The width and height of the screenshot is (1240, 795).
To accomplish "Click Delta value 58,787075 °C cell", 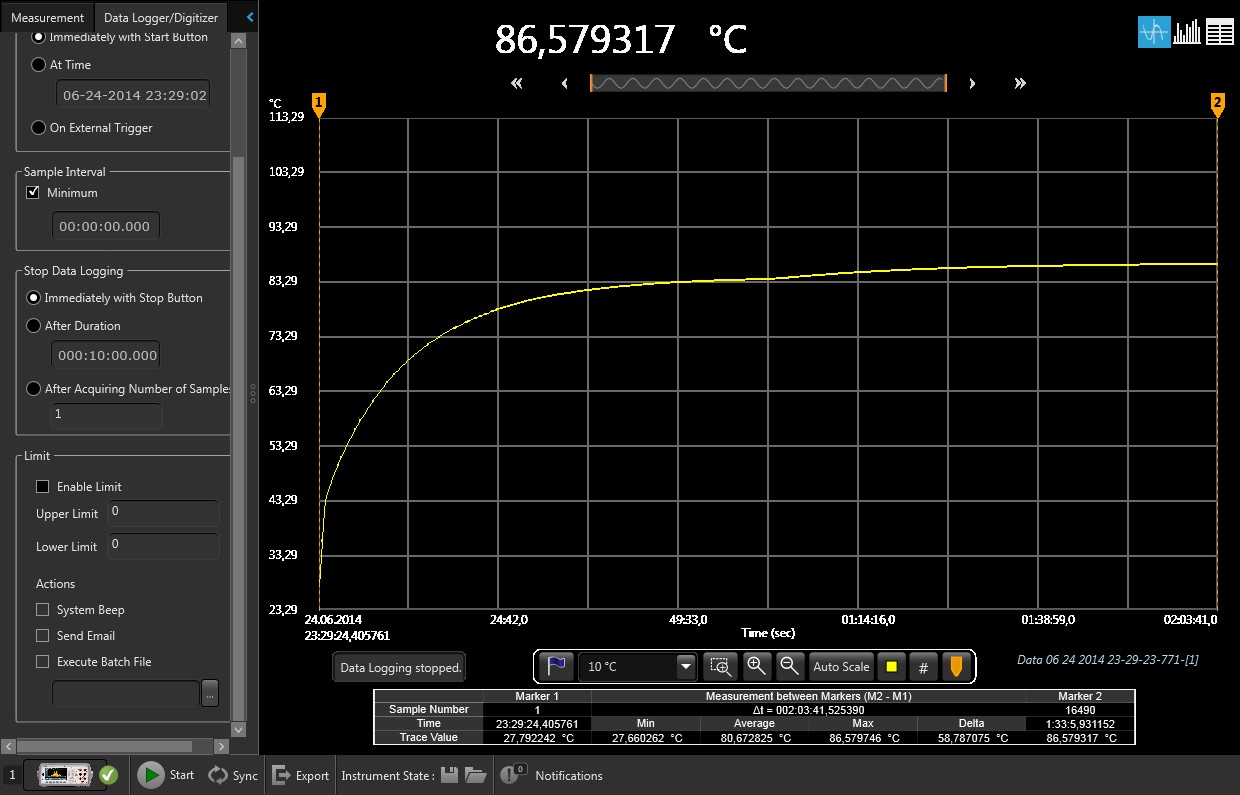I will coord(972,737).
